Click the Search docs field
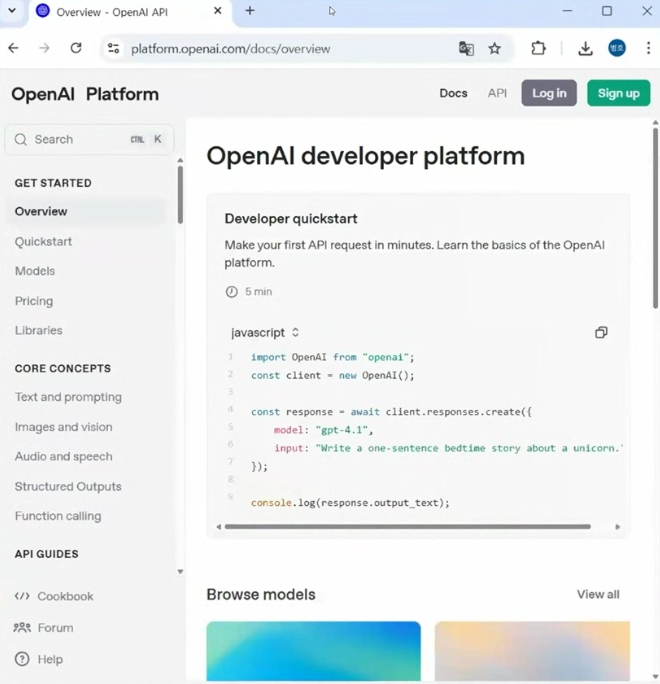 click(89, 140)
